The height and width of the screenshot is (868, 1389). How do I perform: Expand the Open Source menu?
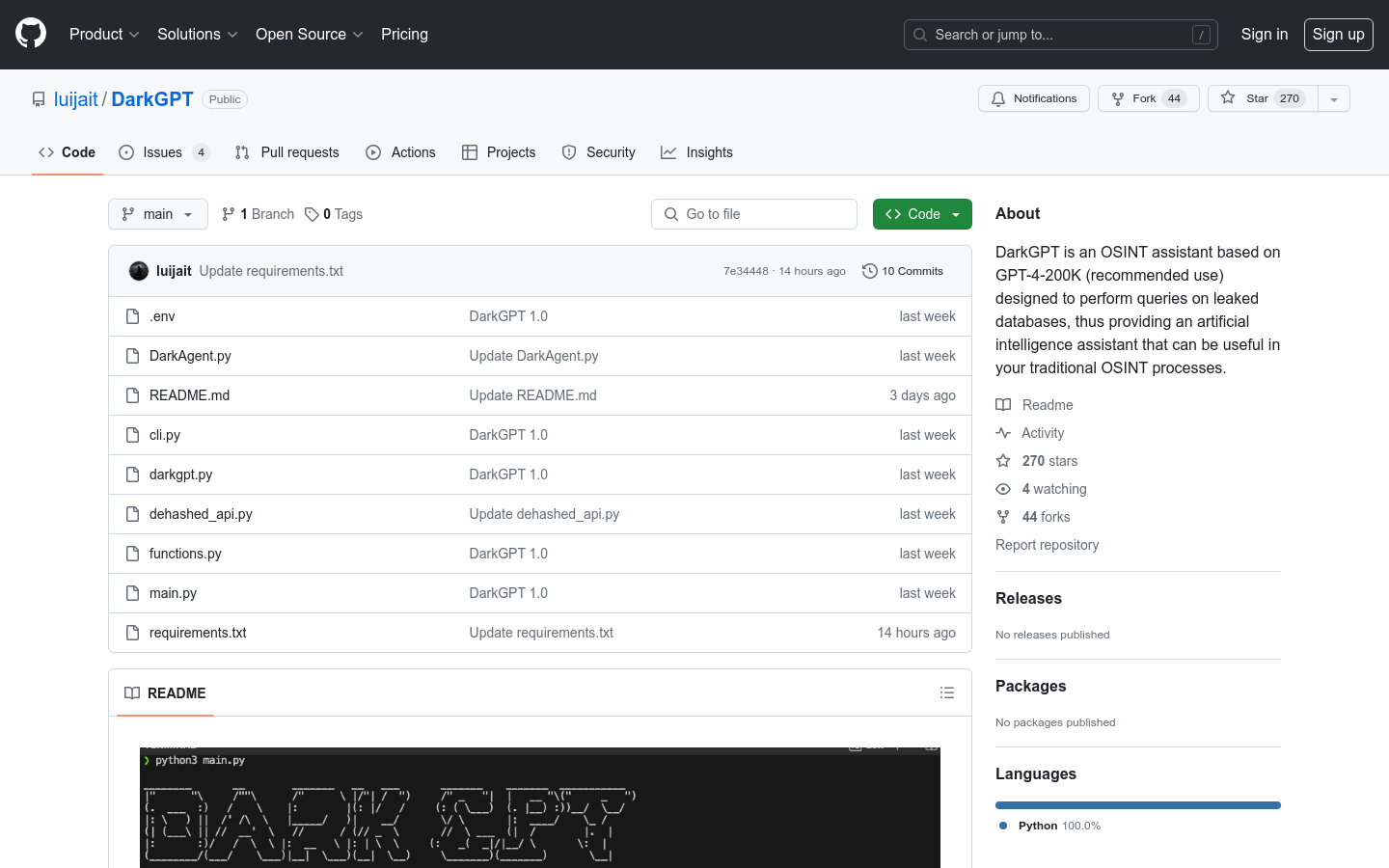[x=310, y=34]
